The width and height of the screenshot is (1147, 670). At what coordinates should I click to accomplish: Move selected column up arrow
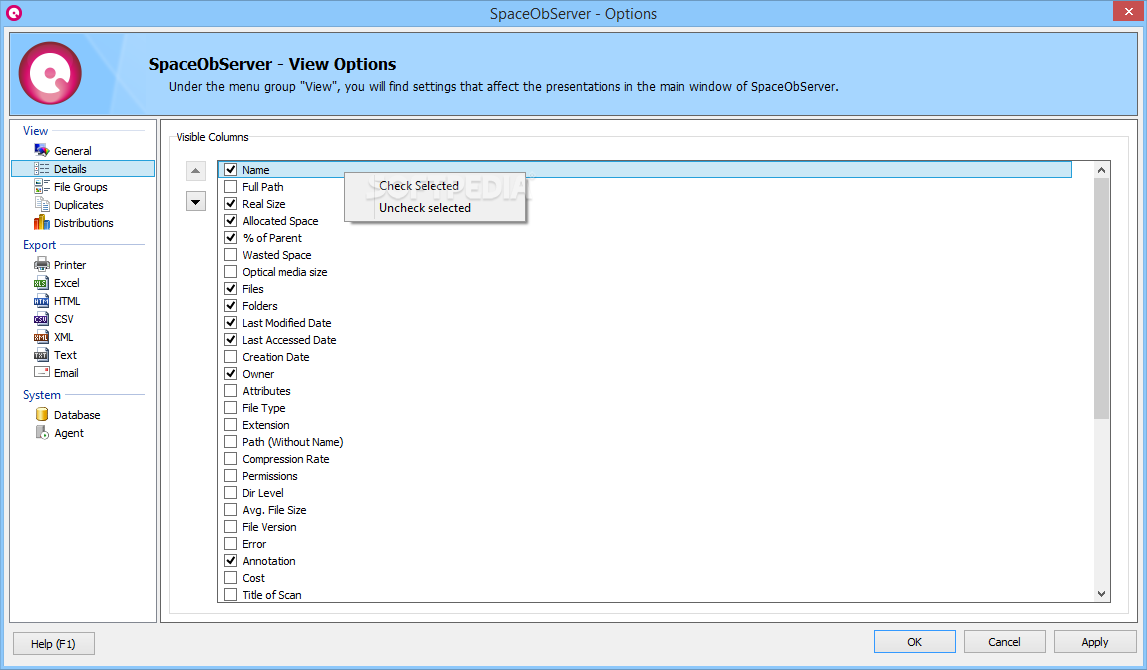(195, 171)
